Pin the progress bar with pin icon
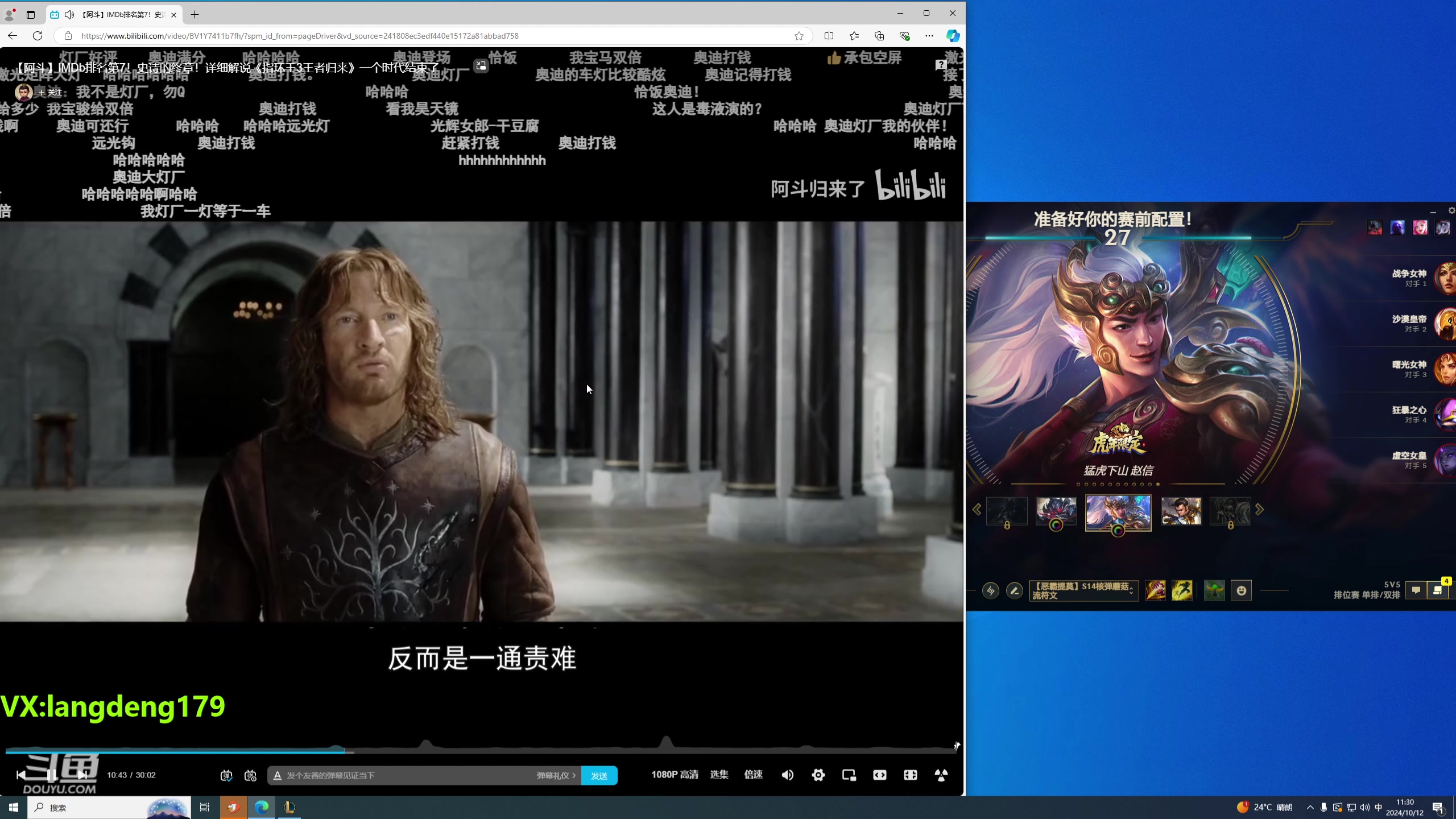This screenshot has width=1456, height=819. click(x=957, y=745)
